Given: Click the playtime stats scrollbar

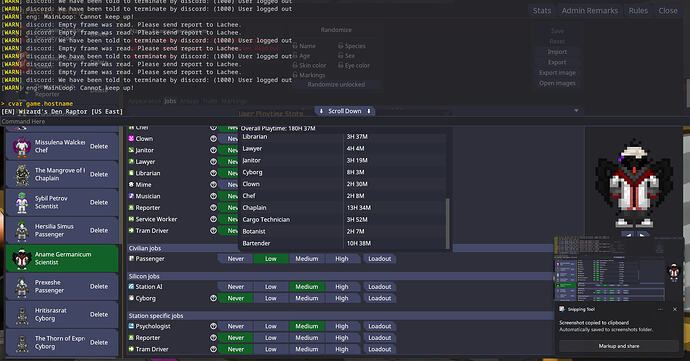Looking at the screenshot, I should click(x=448, y=223).
